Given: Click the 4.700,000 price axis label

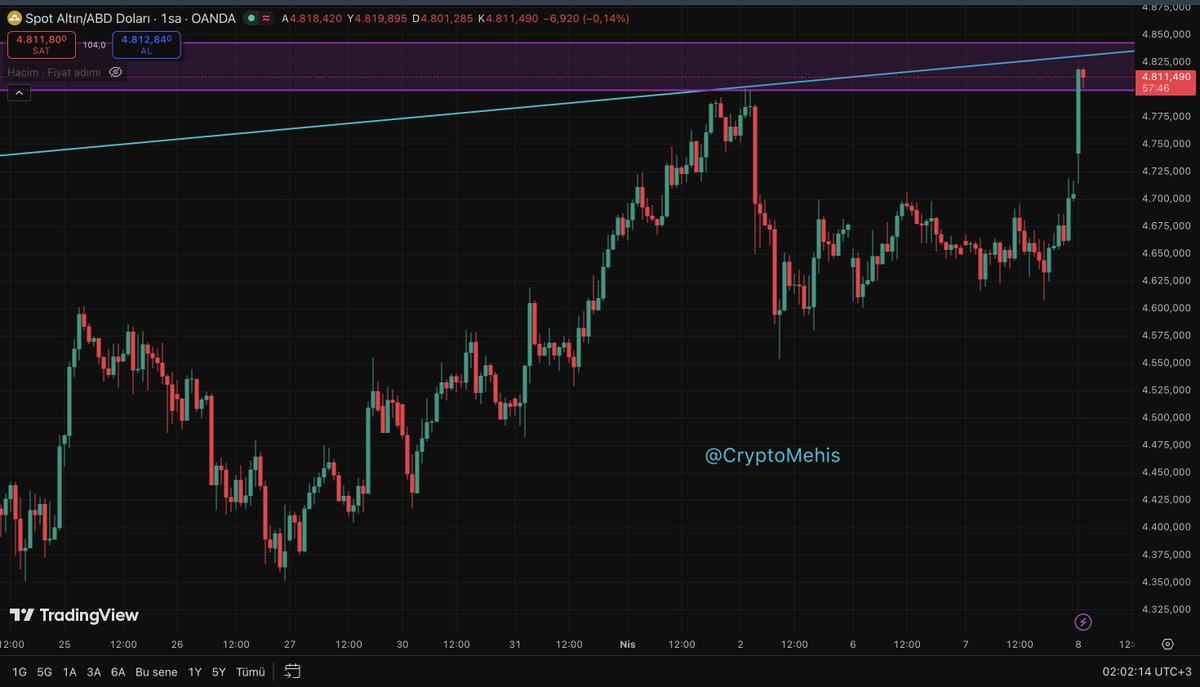Looking at the screenshot, I should (1166, 198).
